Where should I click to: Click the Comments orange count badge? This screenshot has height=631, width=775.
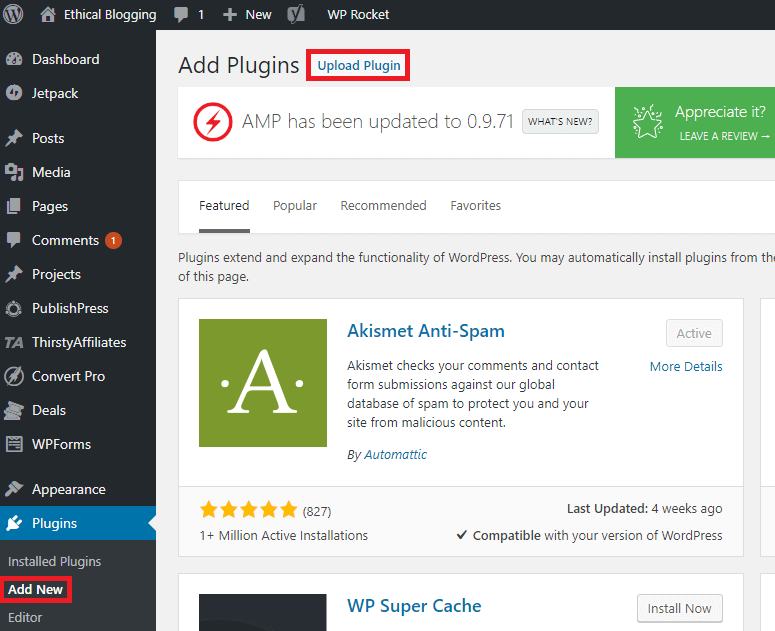(x=113, y=241)
